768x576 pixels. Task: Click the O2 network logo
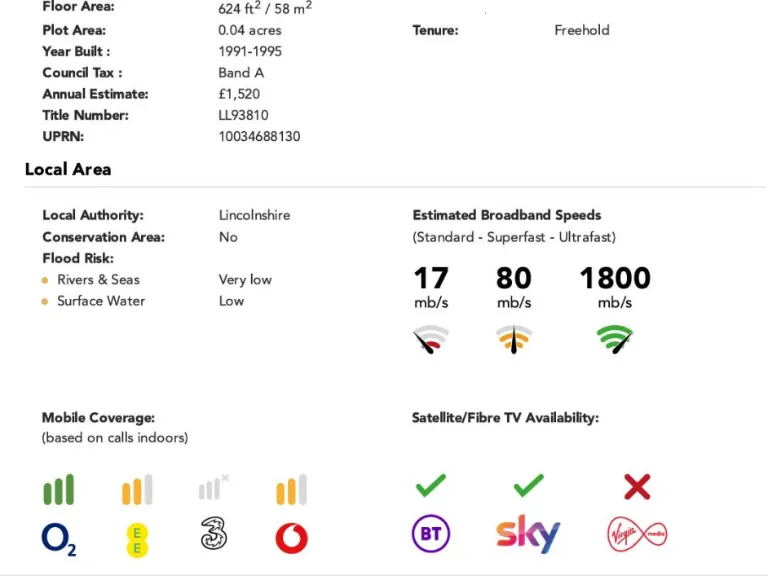pyautogui.click(x=58, y=539)
